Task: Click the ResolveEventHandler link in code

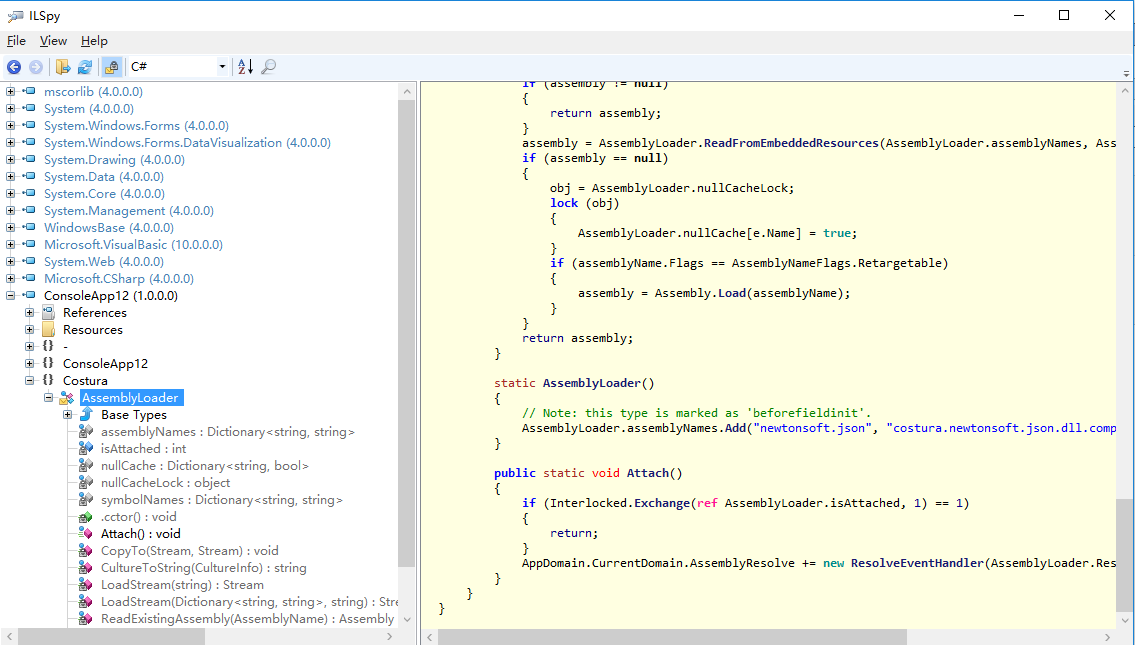Action: point(915,563)
